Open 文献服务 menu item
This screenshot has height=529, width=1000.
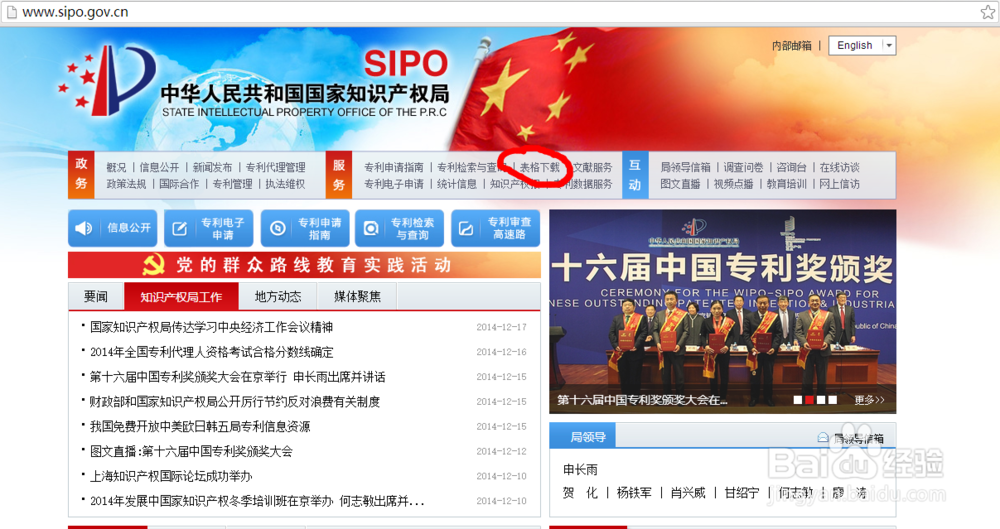[592, 167]
